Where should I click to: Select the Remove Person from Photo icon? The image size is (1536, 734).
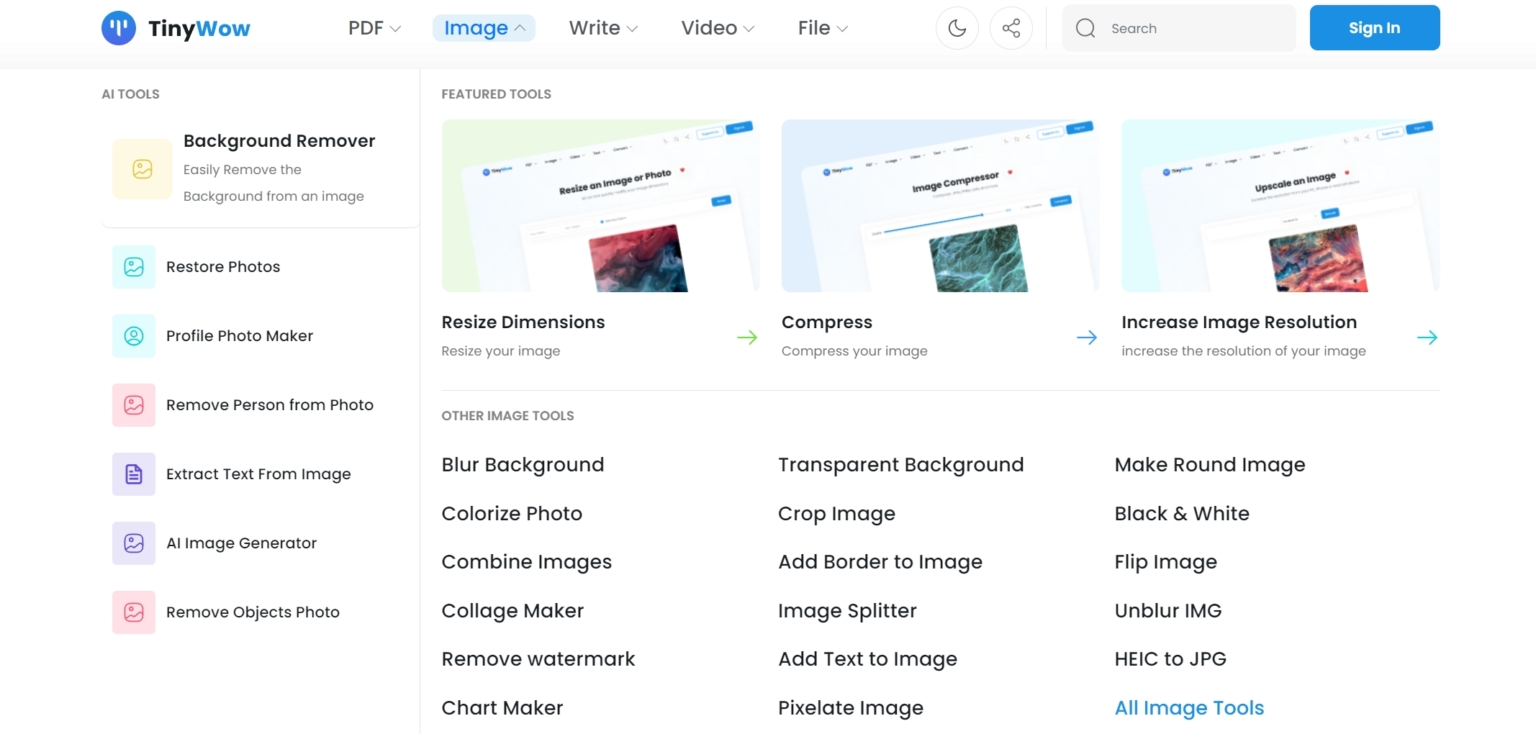(x=133, y=404)
